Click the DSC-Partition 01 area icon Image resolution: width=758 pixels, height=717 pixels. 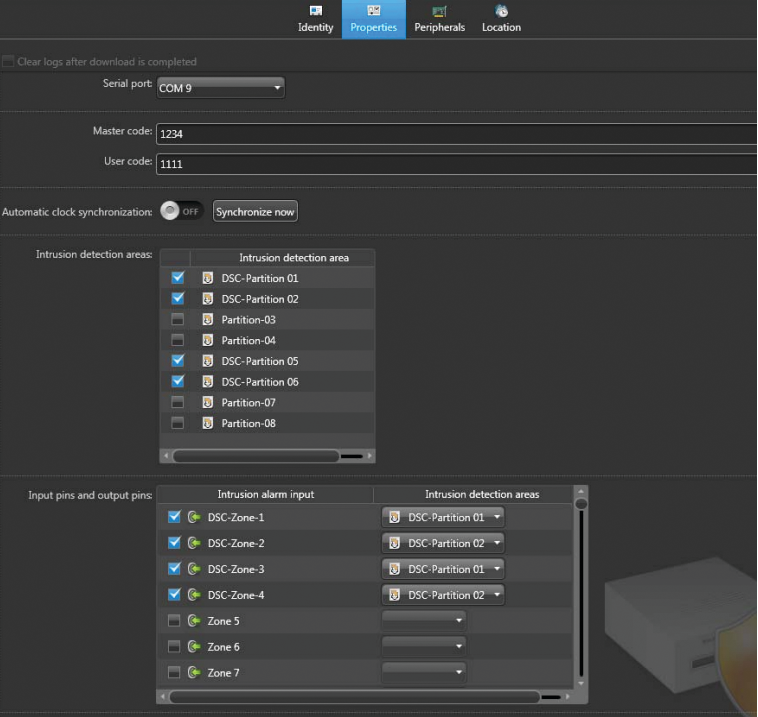tap(208, 278)
